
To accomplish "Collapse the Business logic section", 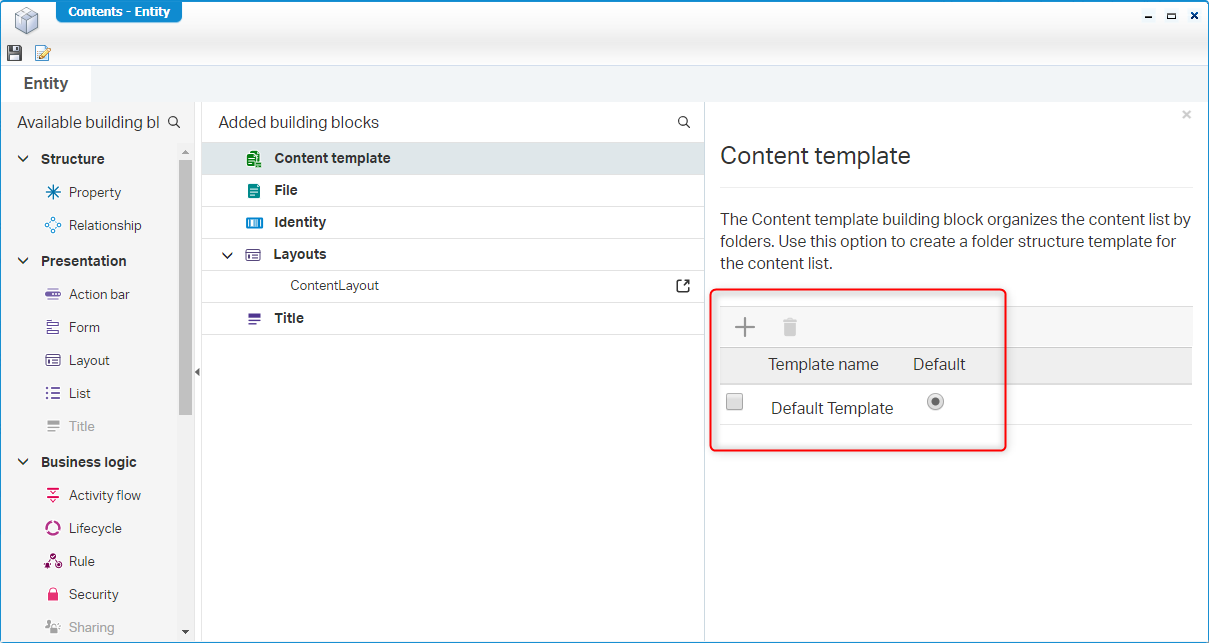I will pyautogui.click(x=24, y=462).
